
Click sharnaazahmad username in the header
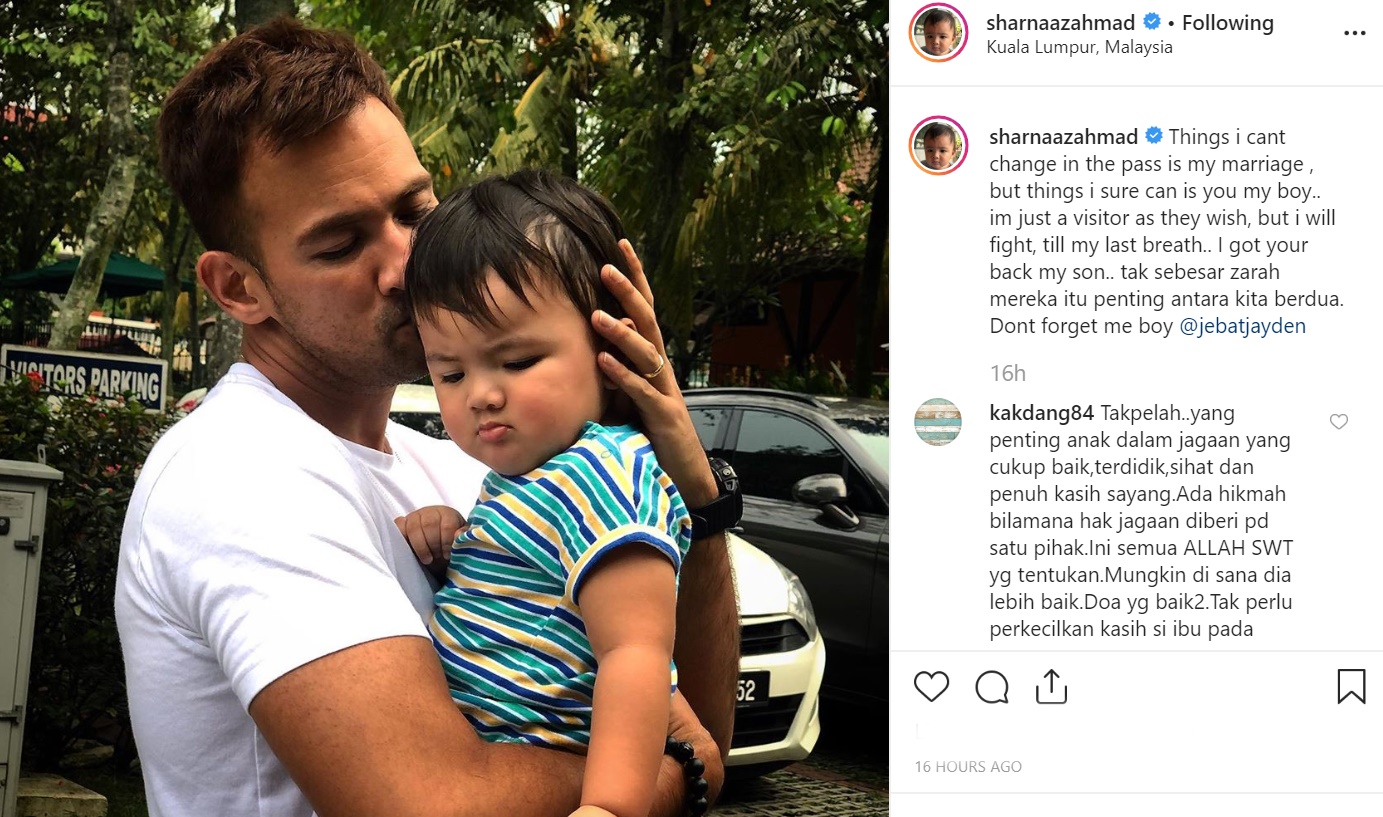(x=1062, y=22)
